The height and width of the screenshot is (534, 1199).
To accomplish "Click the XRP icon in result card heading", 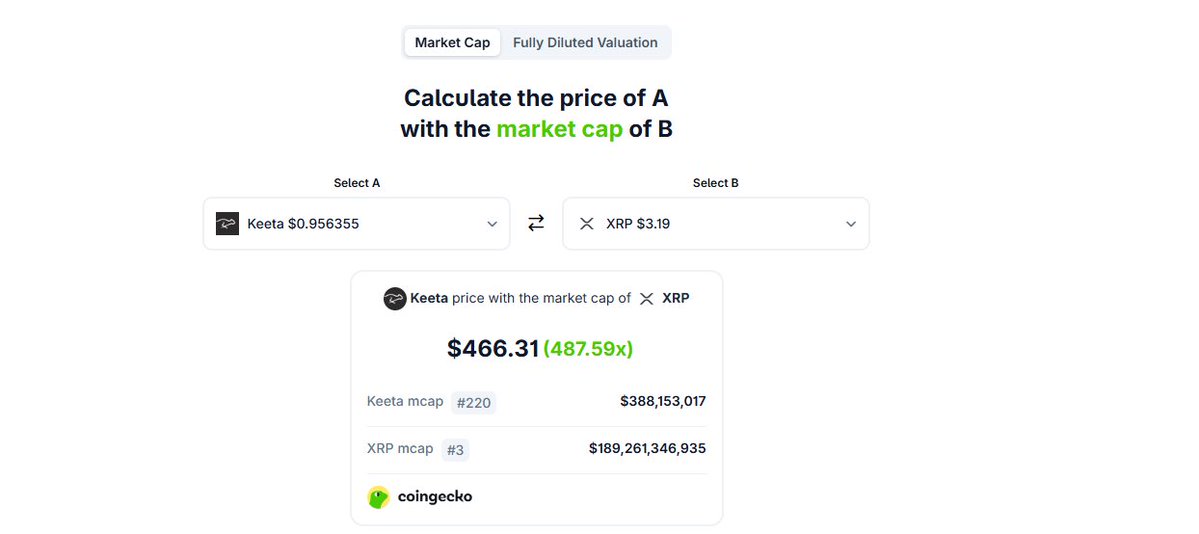I will pos(646,298).
